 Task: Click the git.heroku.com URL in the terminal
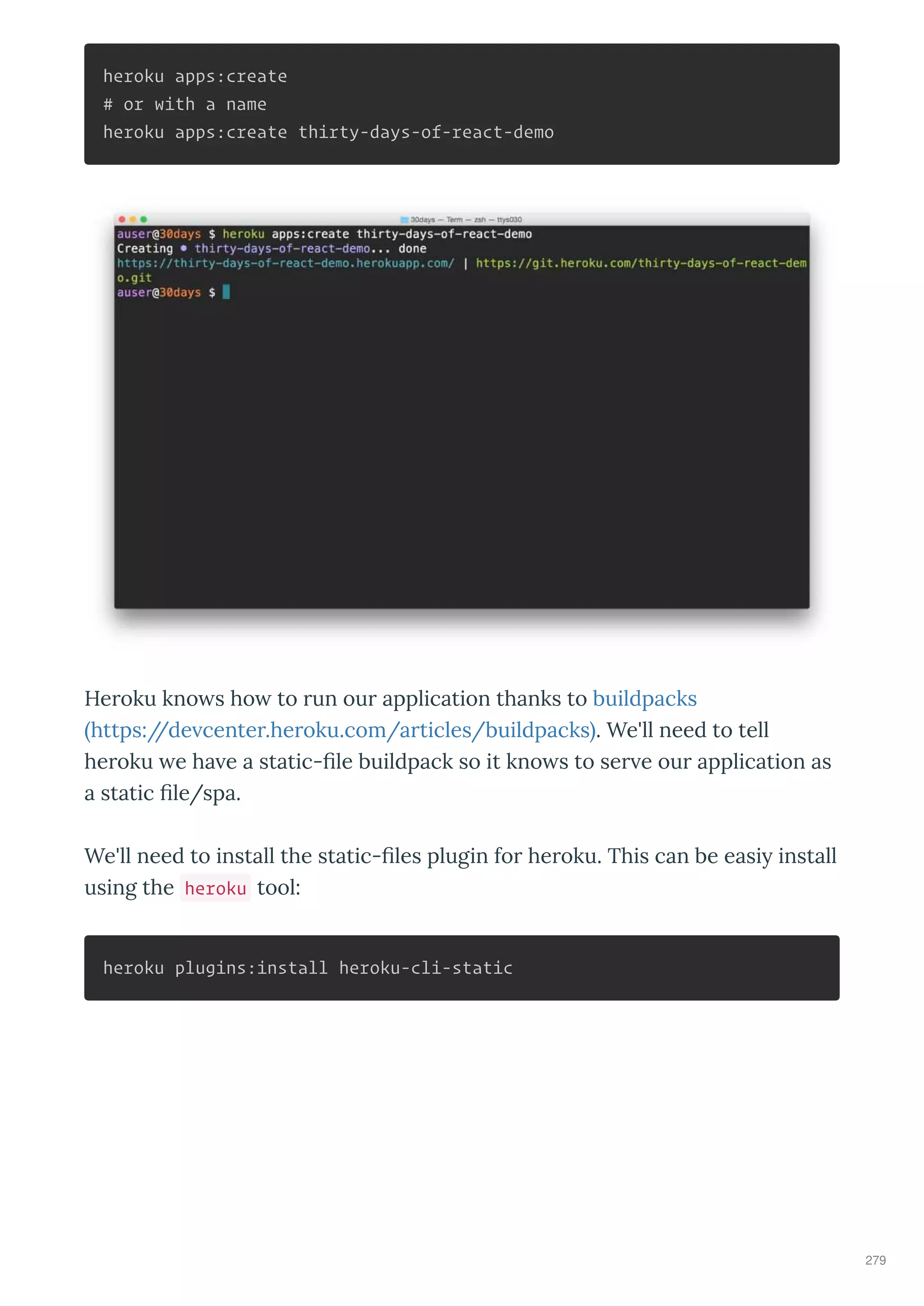pos(641,263)
